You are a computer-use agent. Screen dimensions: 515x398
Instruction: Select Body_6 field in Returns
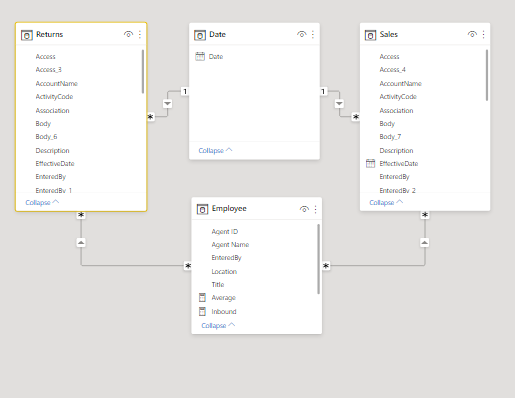(x=46, y=137)
